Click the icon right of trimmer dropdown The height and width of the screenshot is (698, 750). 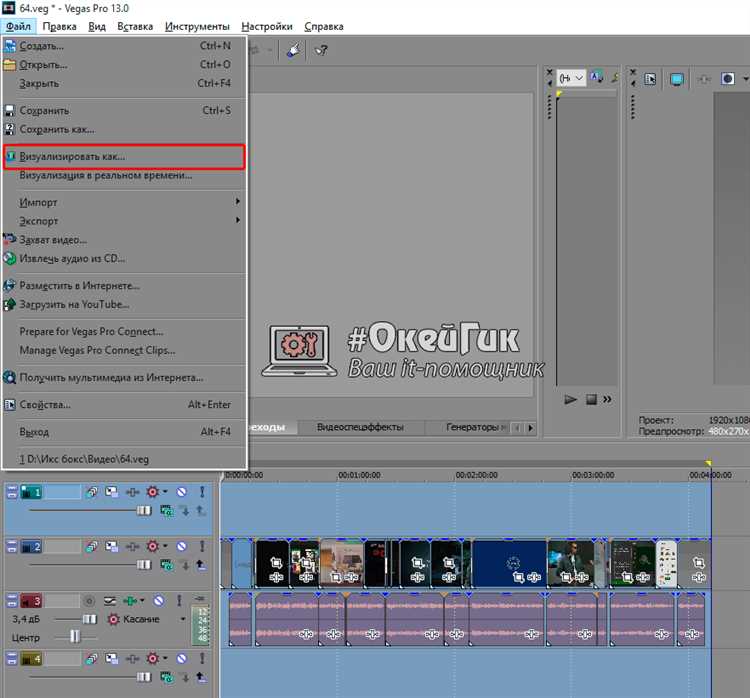[x=596, y=77]
